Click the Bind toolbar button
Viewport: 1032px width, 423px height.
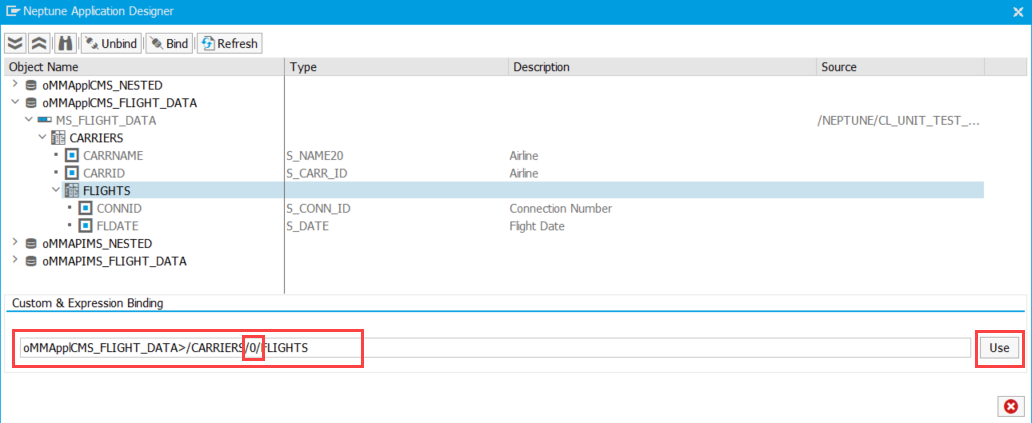[168, 43]
